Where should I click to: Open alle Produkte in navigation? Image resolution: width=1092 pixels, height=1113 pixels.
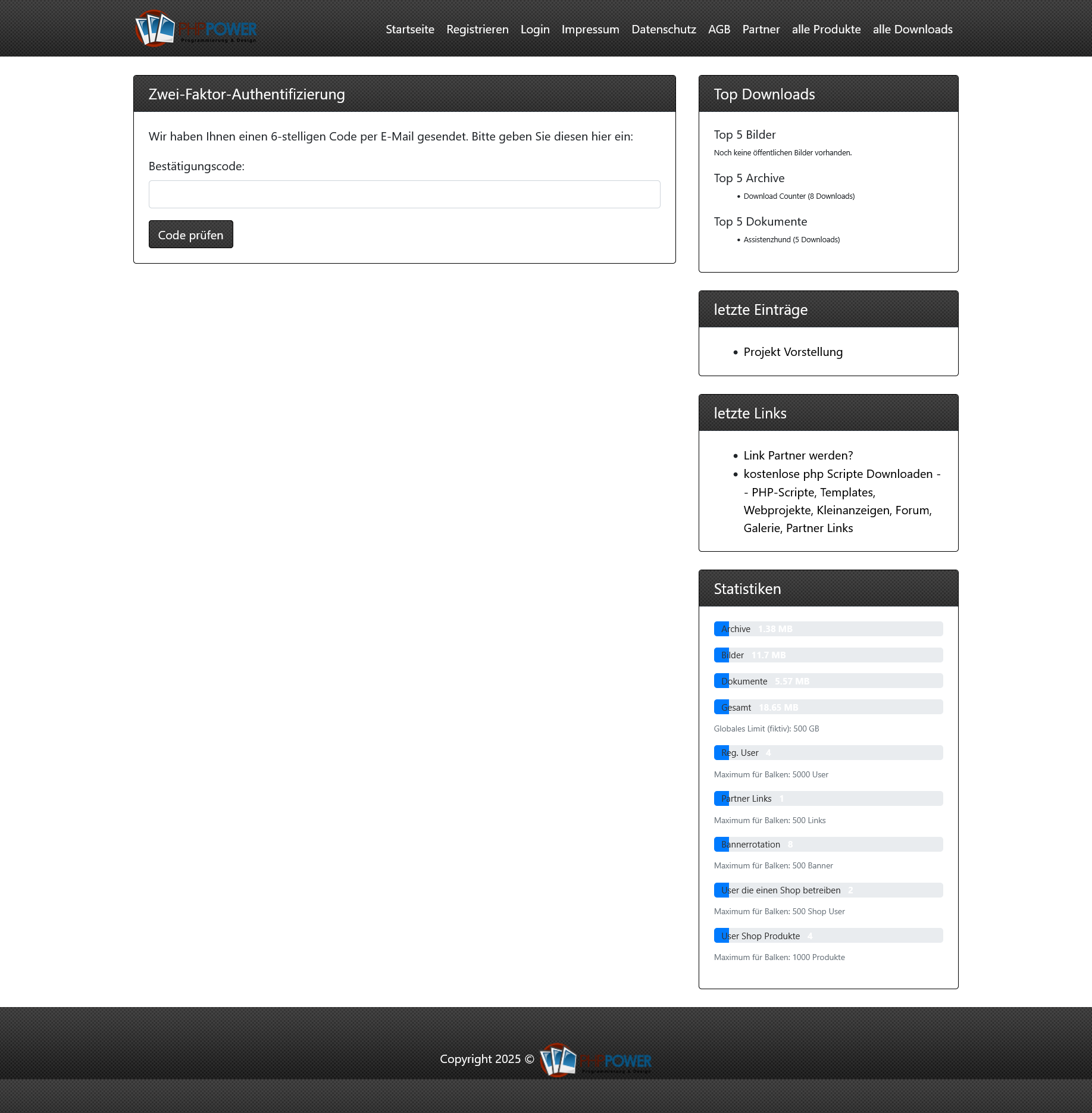coord(826,29)
